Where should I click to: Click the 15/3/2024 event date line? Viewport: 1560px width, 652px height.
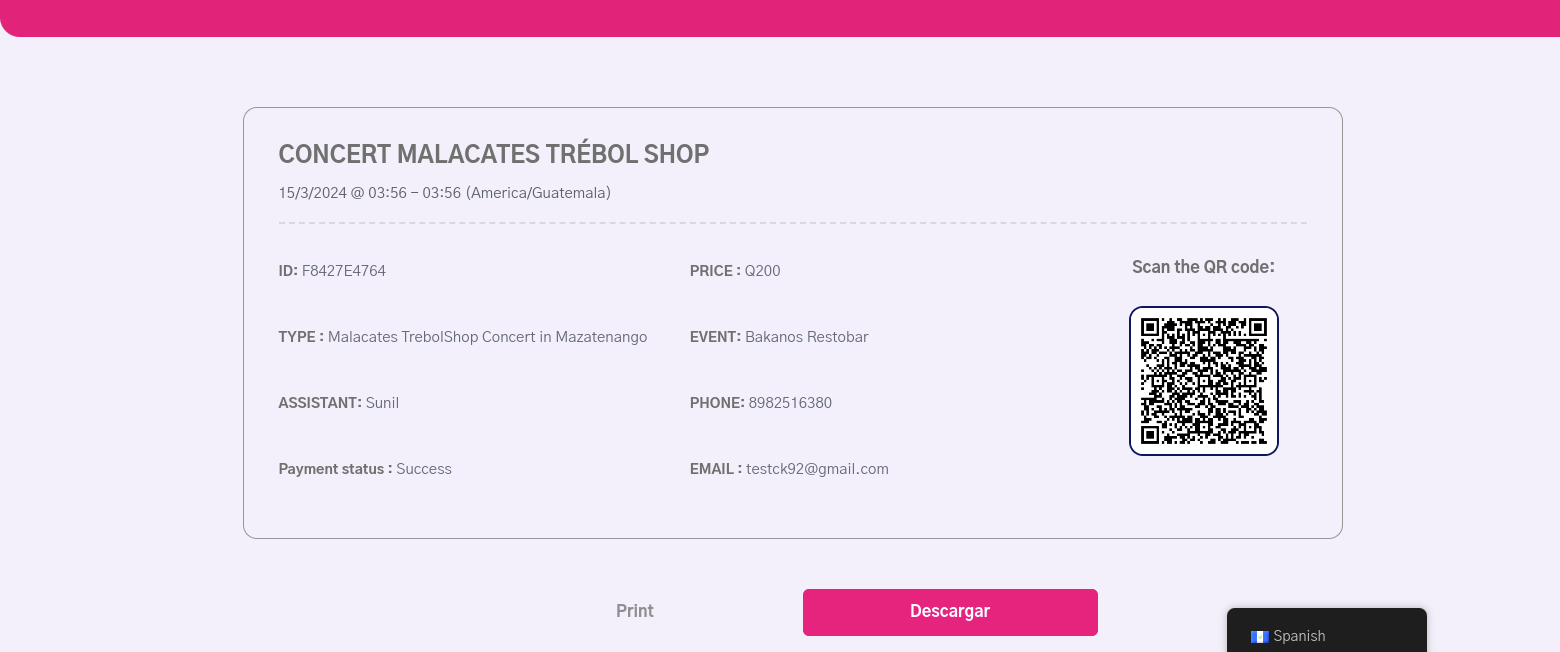(444, 193)
